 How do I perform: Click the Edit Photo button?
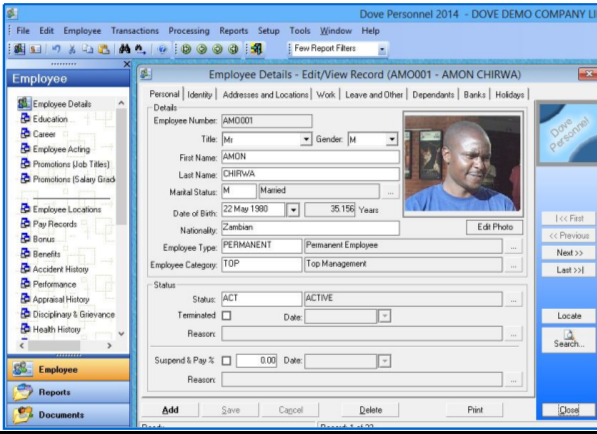pyautogui.click(x=495, y=227)
